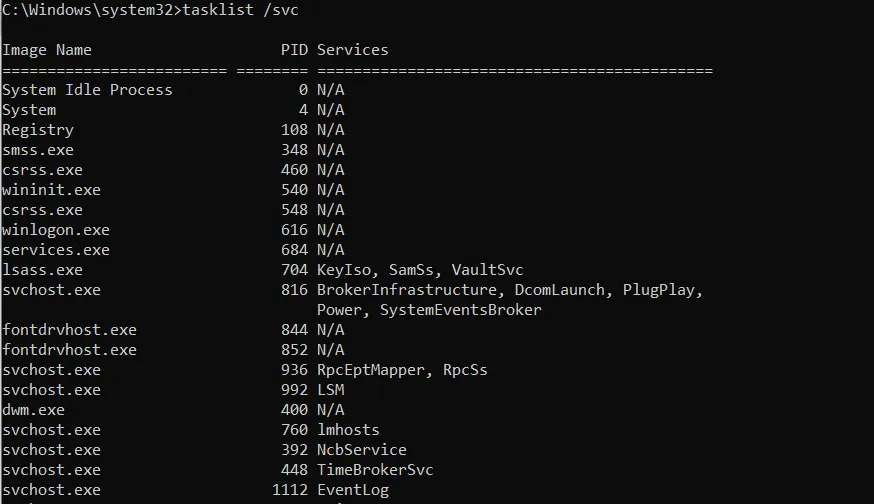Click the Registry process name
Screen dimensions: 874x504
coord(38,130)
